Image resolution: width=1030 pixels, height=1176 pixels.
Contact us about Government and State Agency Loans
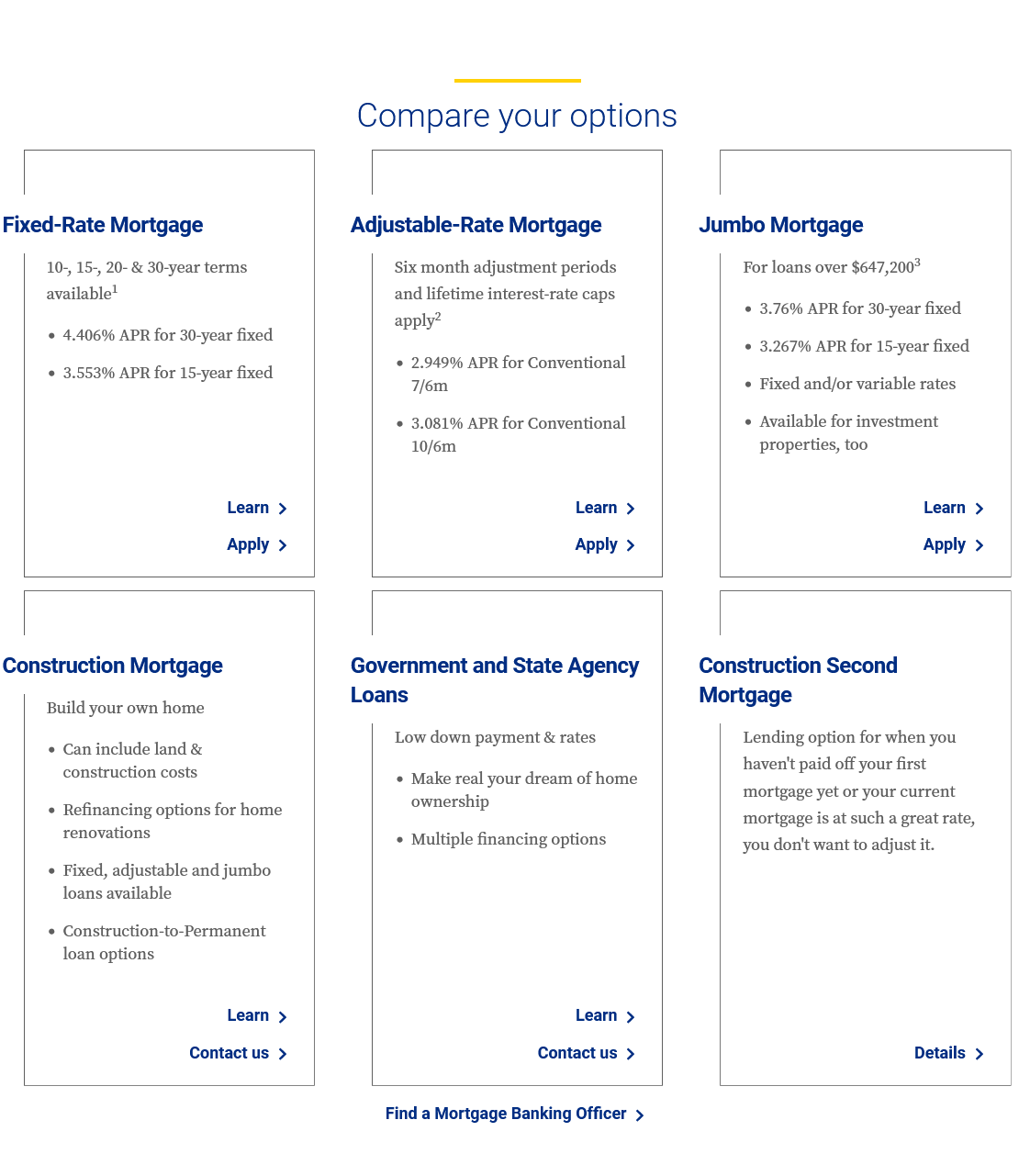pyautogui.click(x=577, y=1053)
